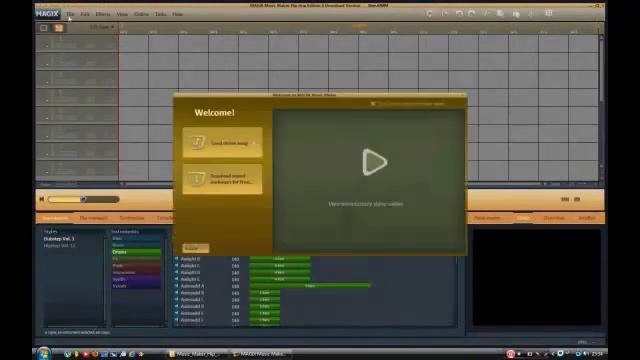Click the MAGIX logo in the menu bar
Screen dimensions: 640x360
coord(47,14)
